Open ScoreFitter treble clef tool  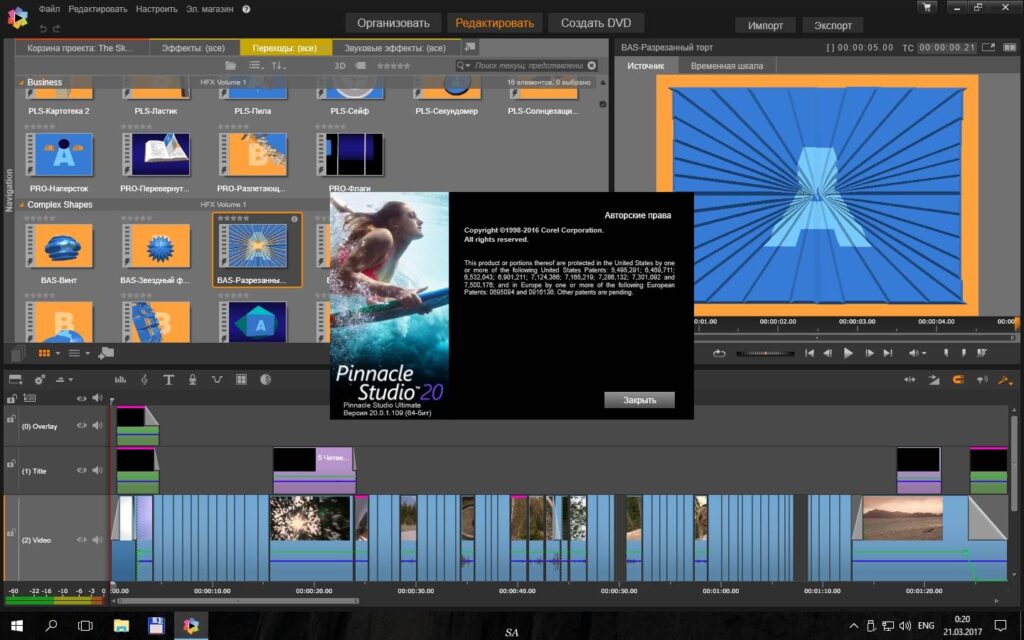tap(144, 379)
